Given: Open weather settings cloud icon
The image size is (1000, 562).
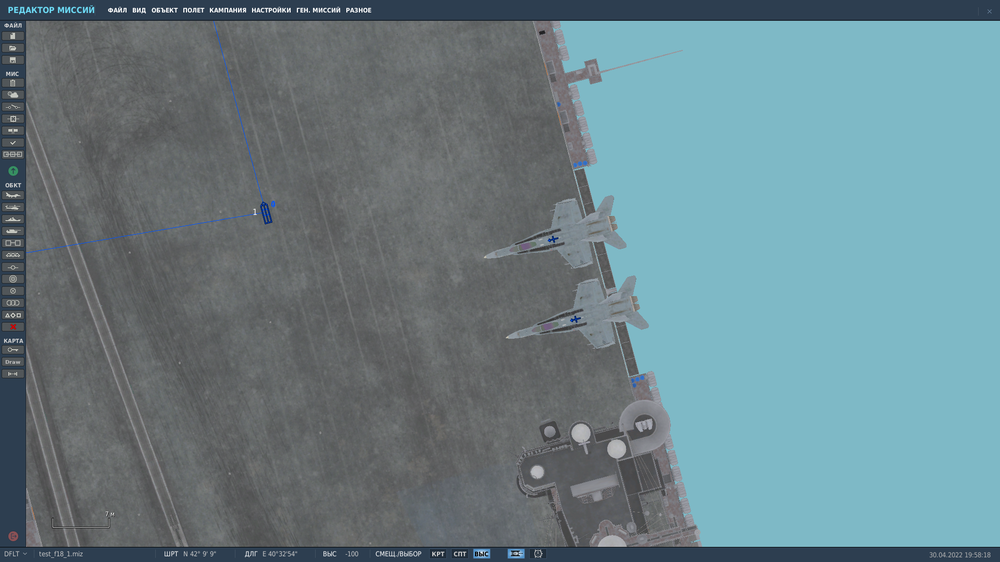Looking at the screenshot, I should (13, 95).
